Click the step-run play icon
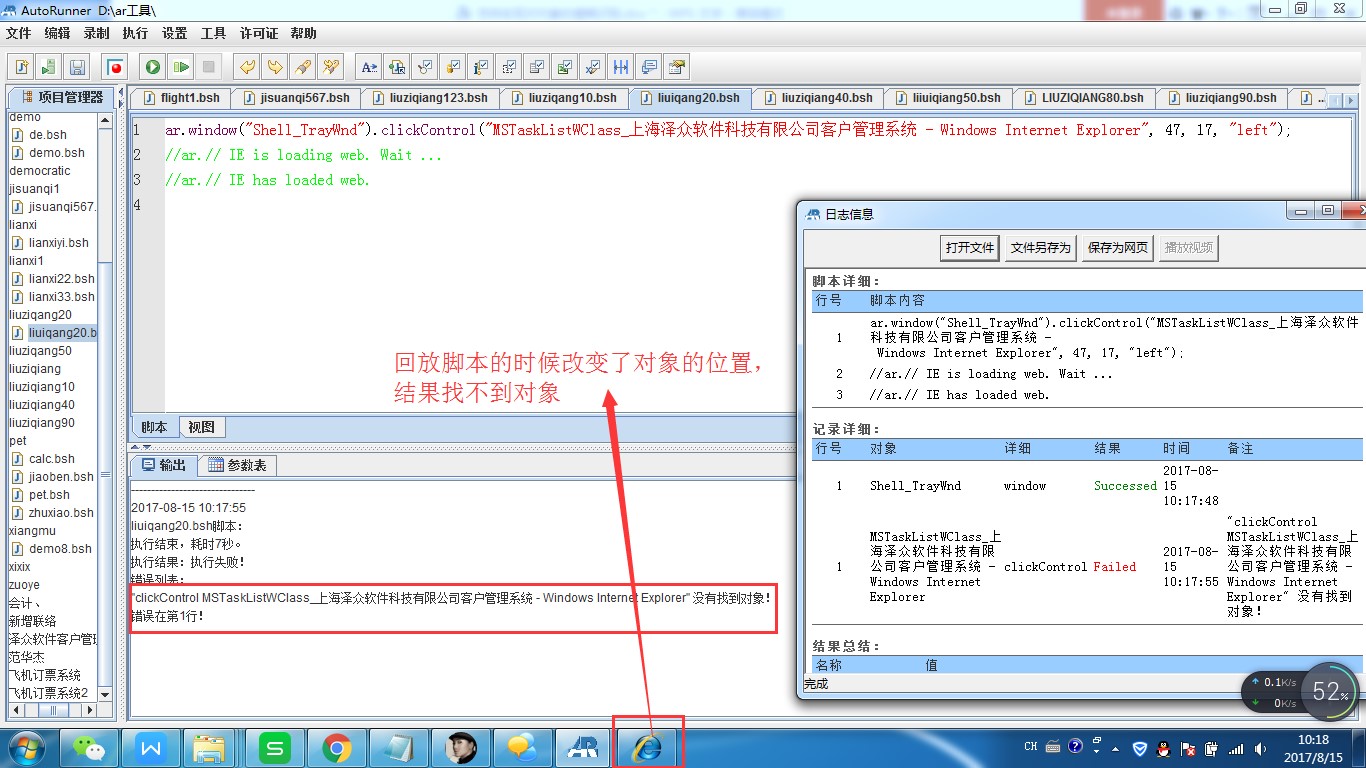This screenshot has height=768, width=1366. click(180, 67)
